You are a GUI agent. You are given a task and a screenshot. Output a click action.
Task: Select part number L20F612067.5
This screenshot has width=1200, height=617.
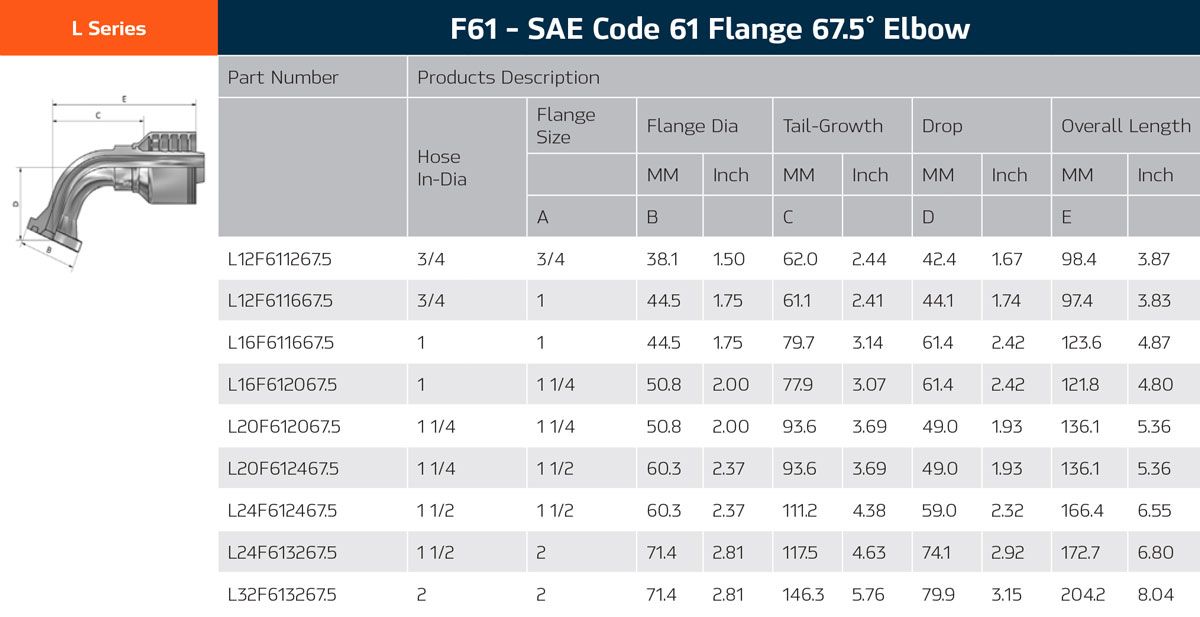click(x=284, y=427)
